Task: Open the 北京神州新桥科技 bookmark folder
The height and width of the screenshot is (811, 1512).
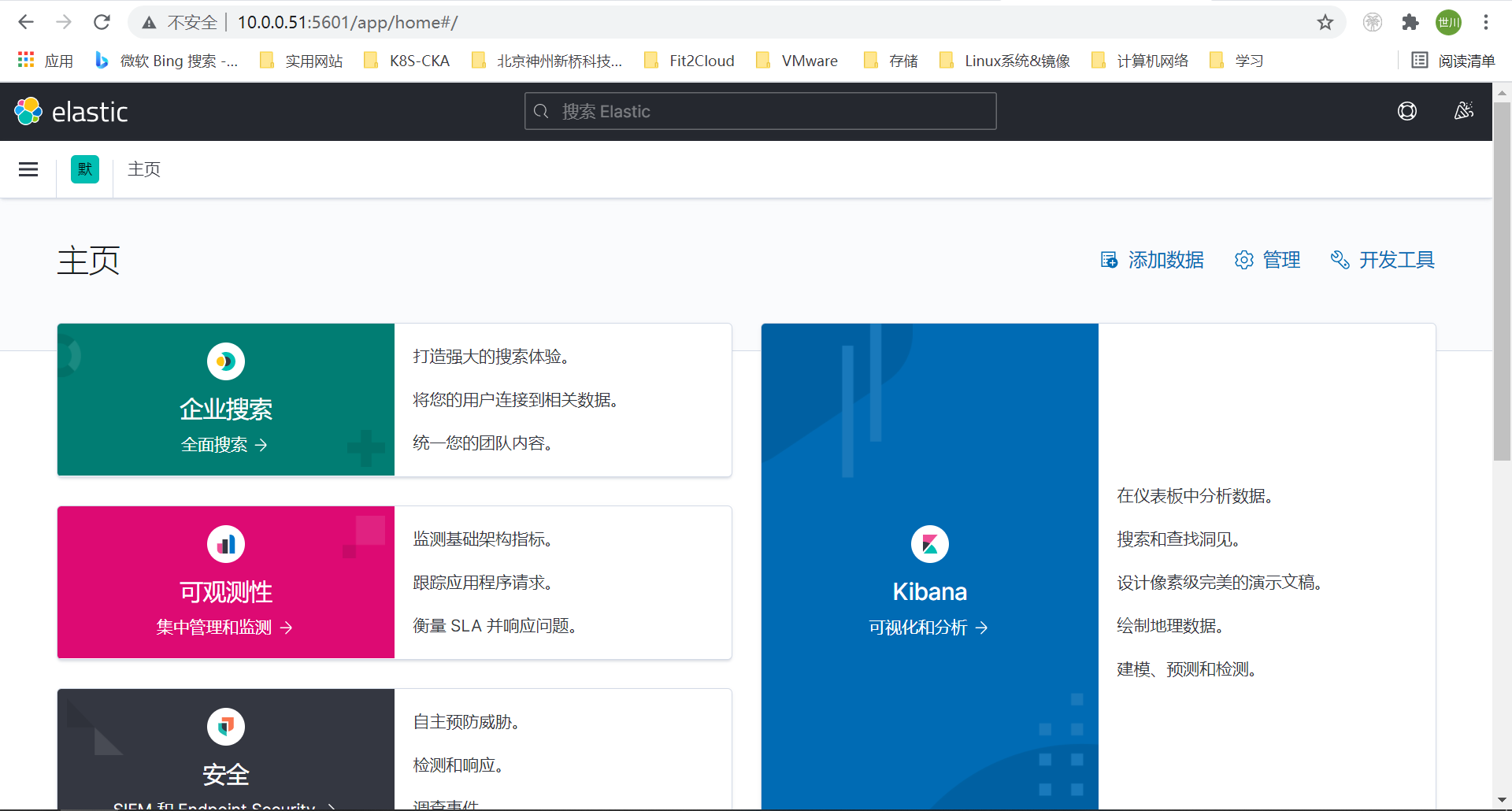Action: tap(547, 61)
